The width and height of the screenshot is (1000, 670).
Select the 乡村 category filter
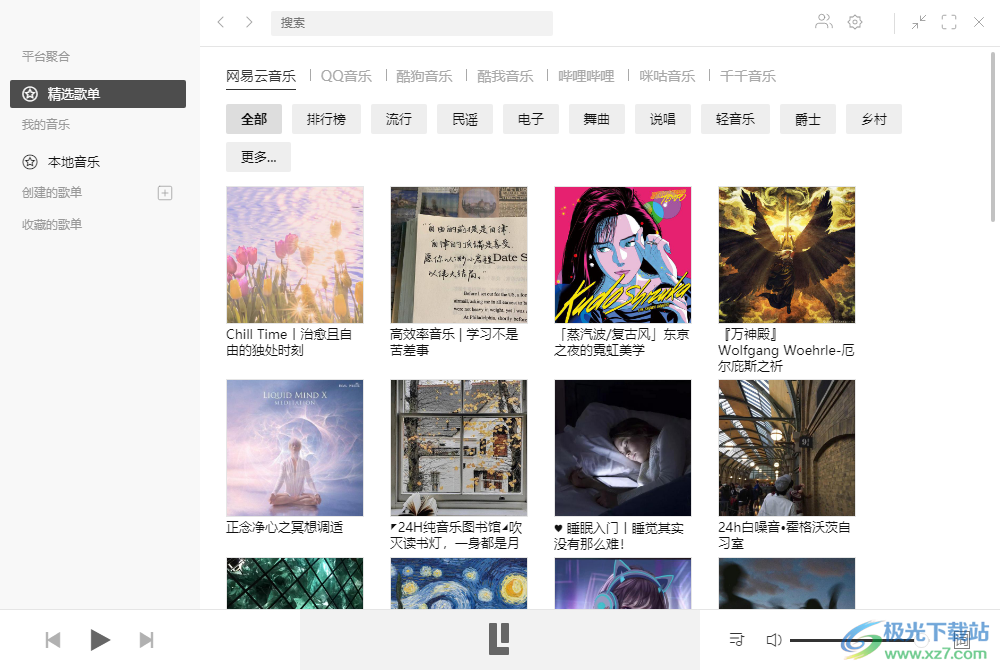pyautogui.click(x=874, y=119)
